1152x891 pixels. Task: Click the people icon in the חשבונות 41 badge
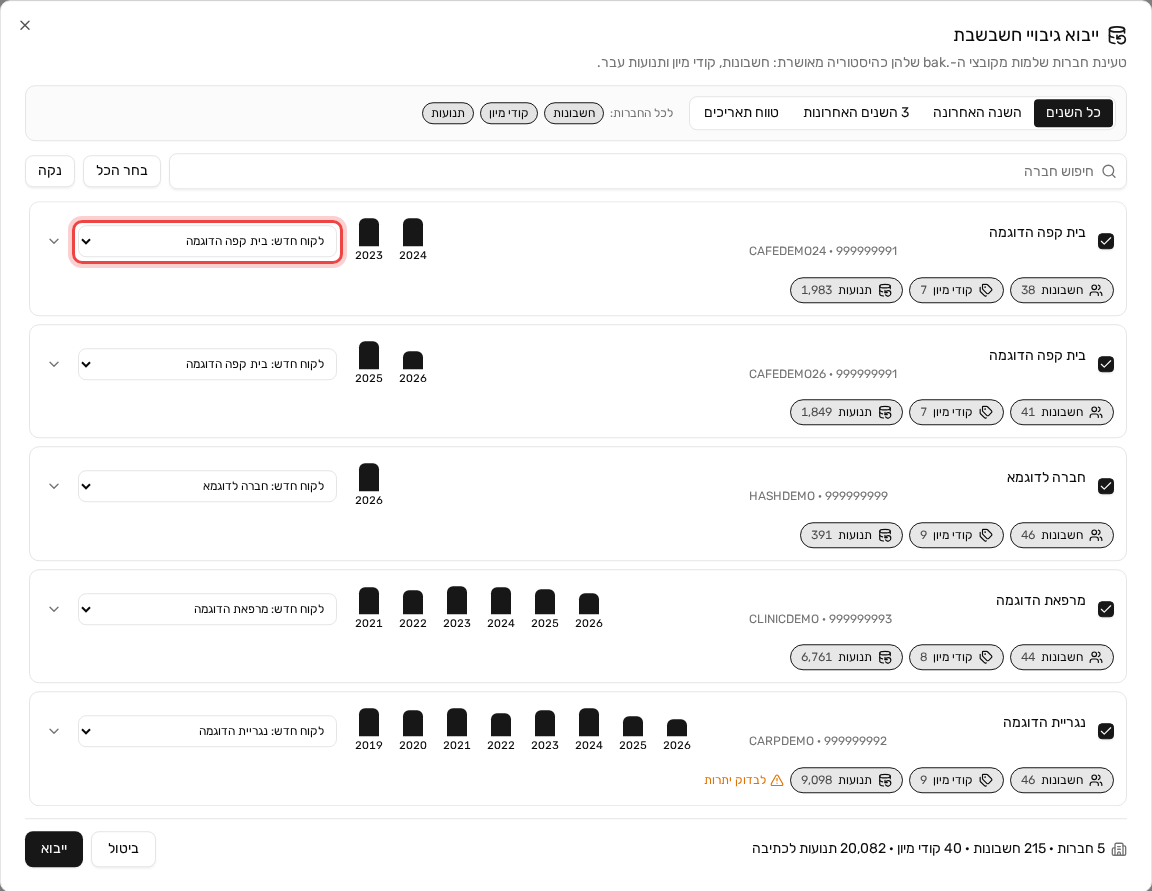(1096, 412)
